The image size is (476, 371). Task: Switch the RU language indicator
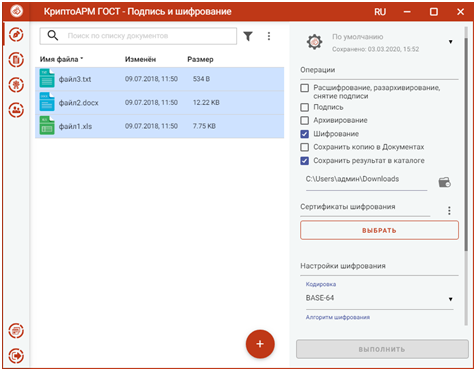click(x=380, y=12)
